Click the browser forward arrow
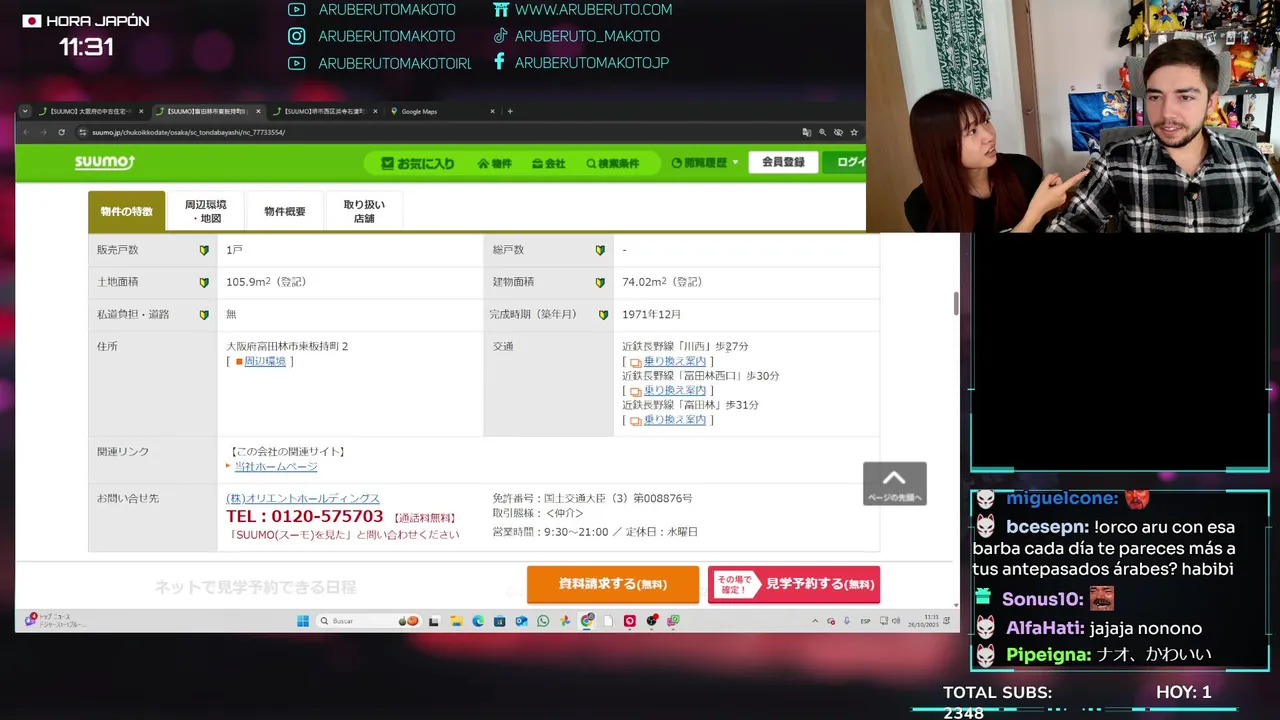Viewport: 1280px width, 720px height. click(x=44, y=132)
